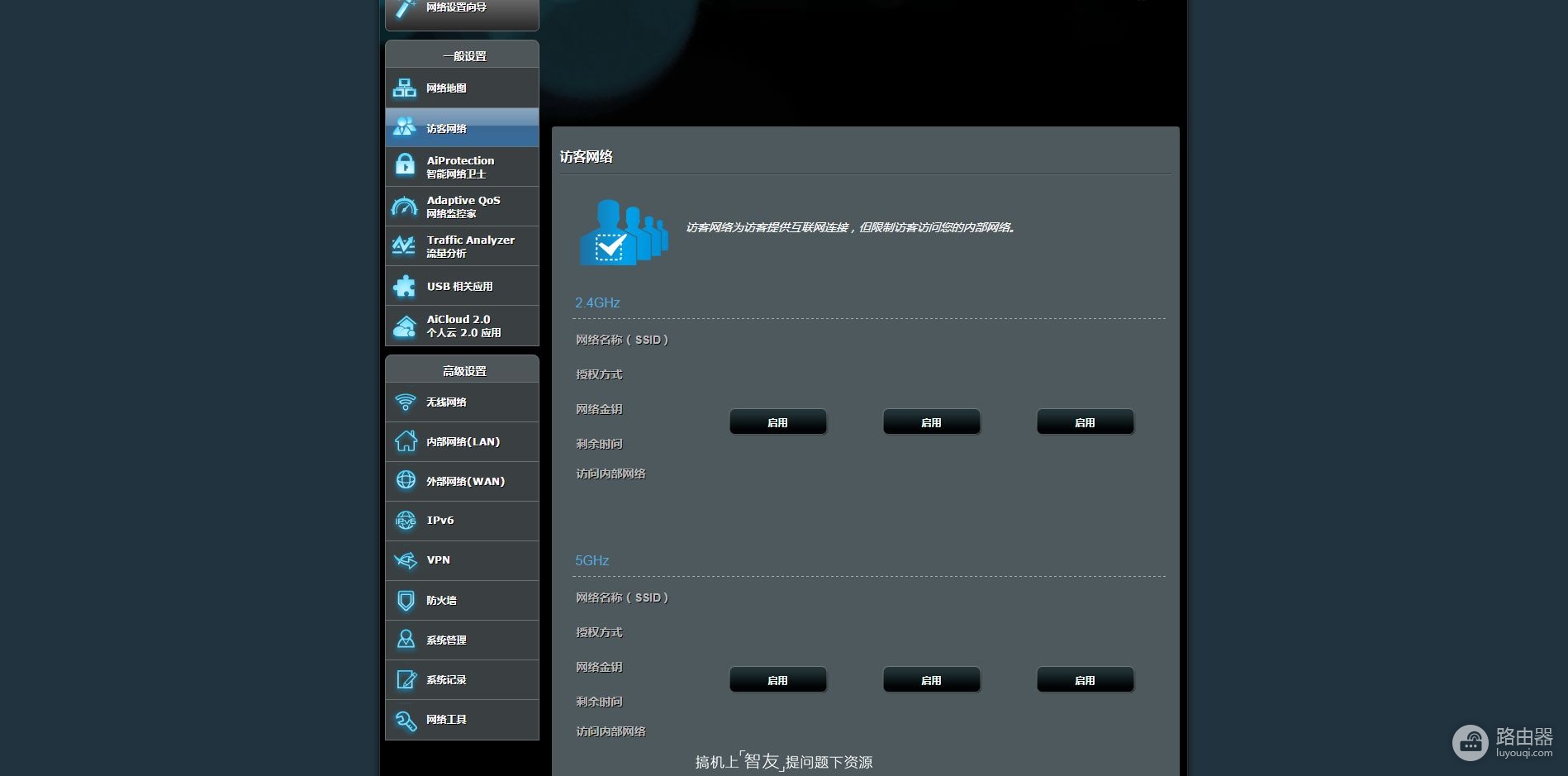Click the Traffic Analyzer chart icon

(x=405, y=245)
